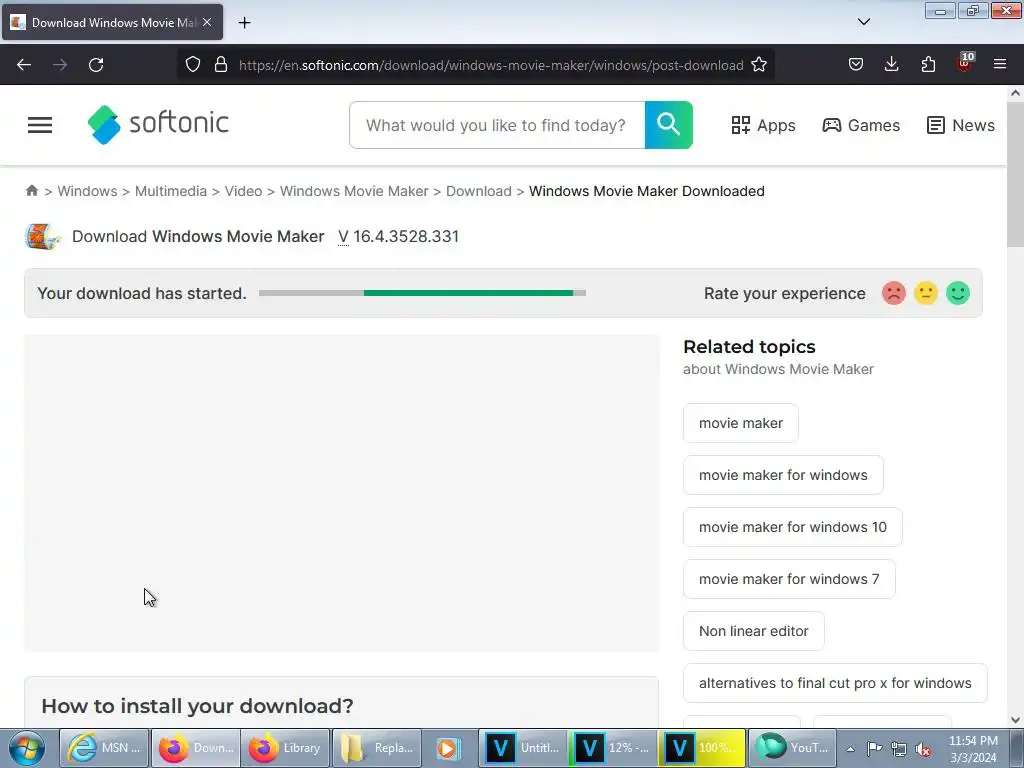
Task: Open the Windows Movie Maker breadcrumb link
Action: pos(354,191)
